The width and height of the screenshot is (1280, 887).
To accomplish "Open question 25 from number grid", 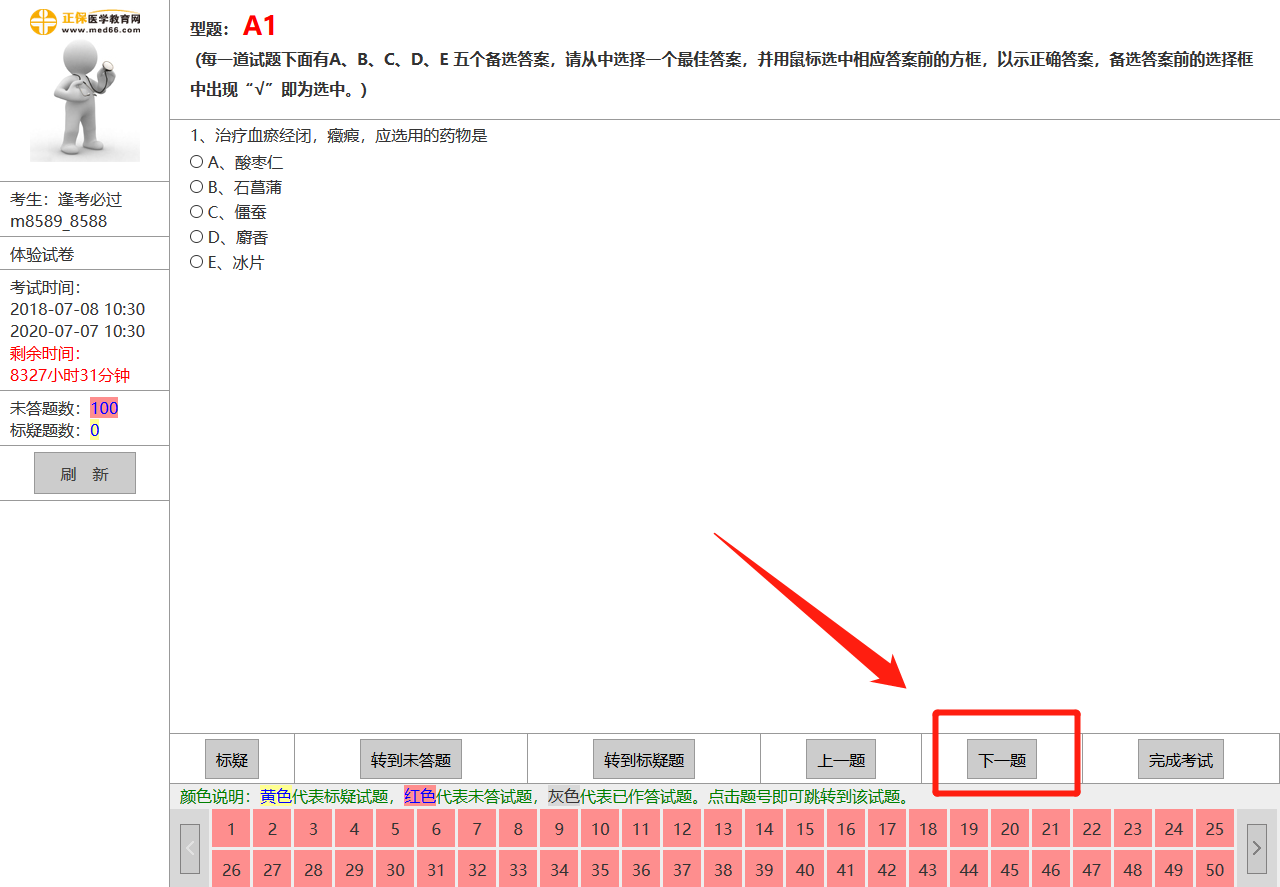I will pyautogui.click(x=1215, y=829).
